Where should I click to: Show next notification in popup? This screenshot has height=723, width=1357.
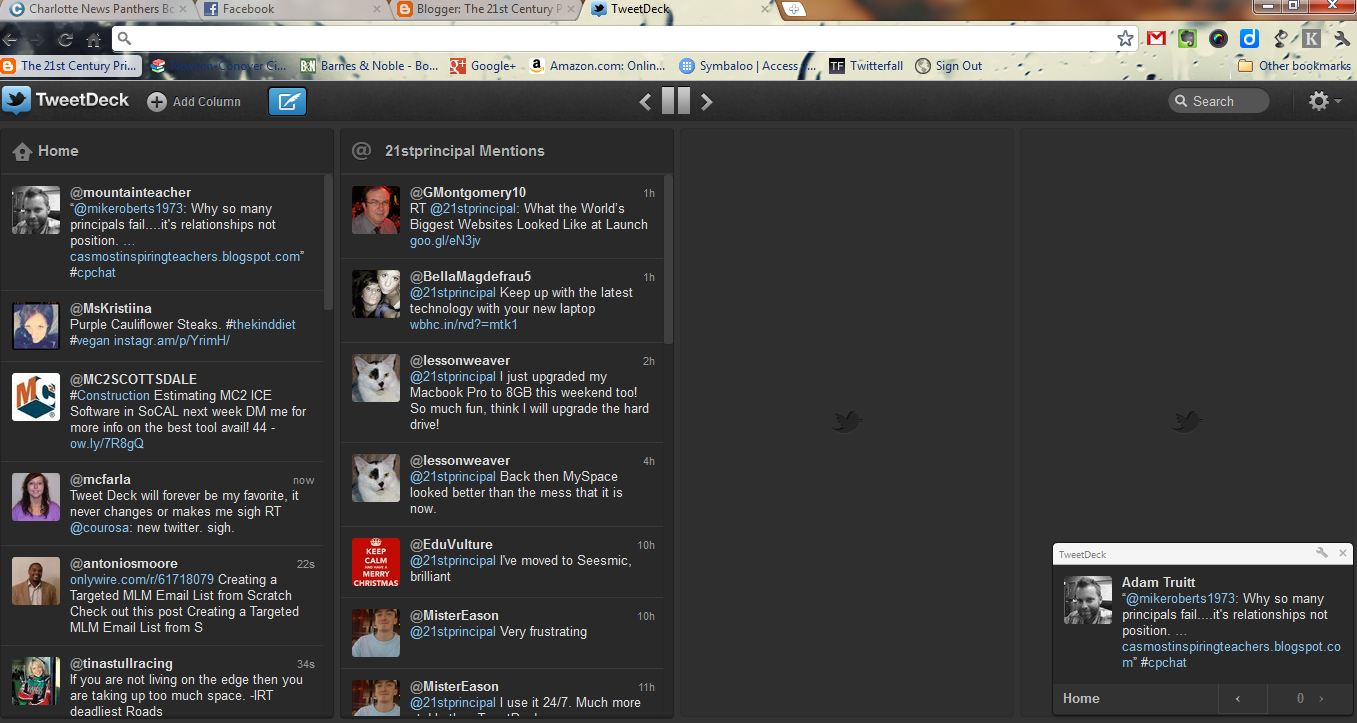coord(1321,699)
